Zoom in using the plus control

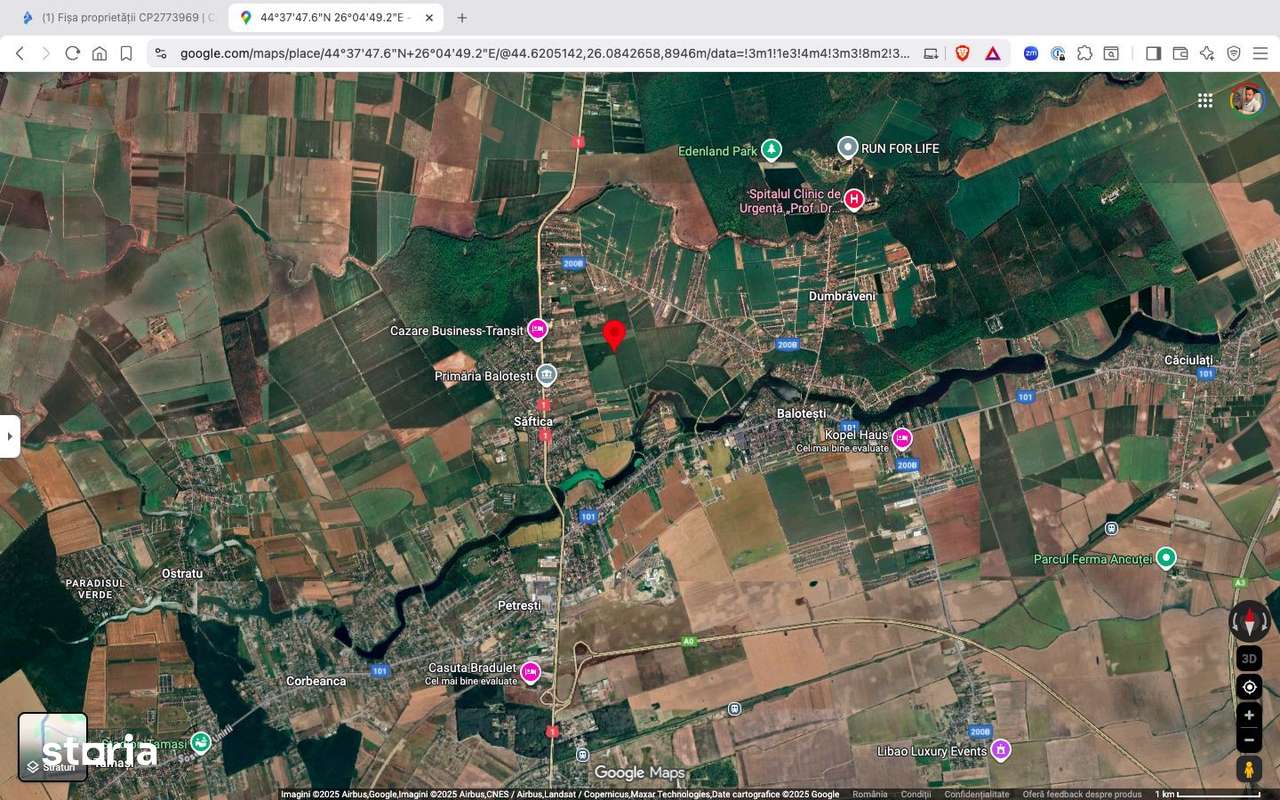pyautogui.click(x=1248, y=714)
